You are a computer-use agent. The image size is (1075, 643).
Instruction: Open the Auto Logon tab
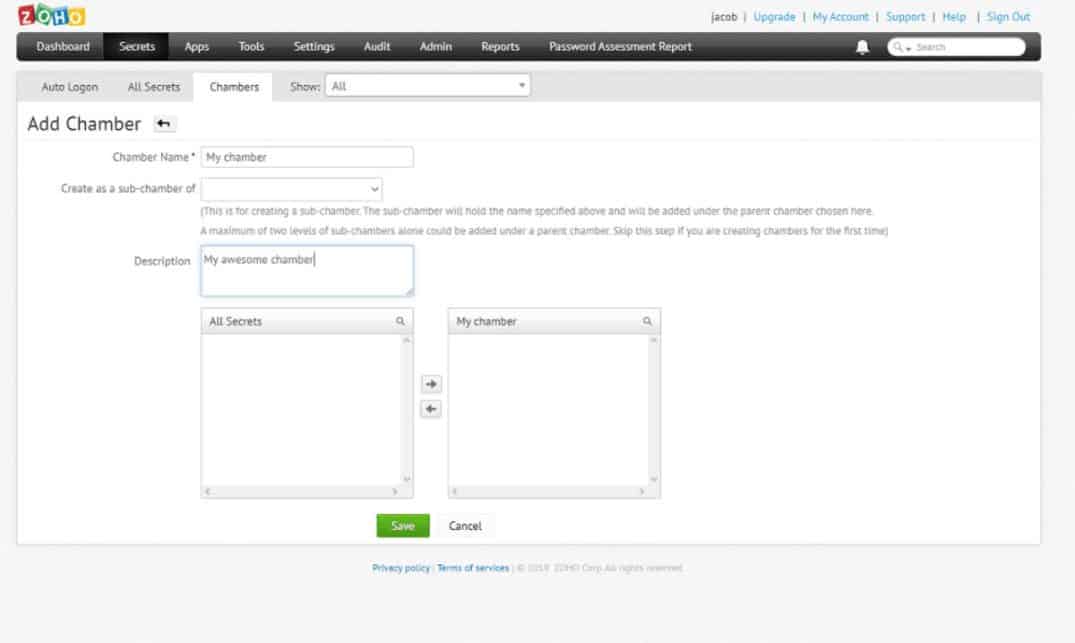70,87
